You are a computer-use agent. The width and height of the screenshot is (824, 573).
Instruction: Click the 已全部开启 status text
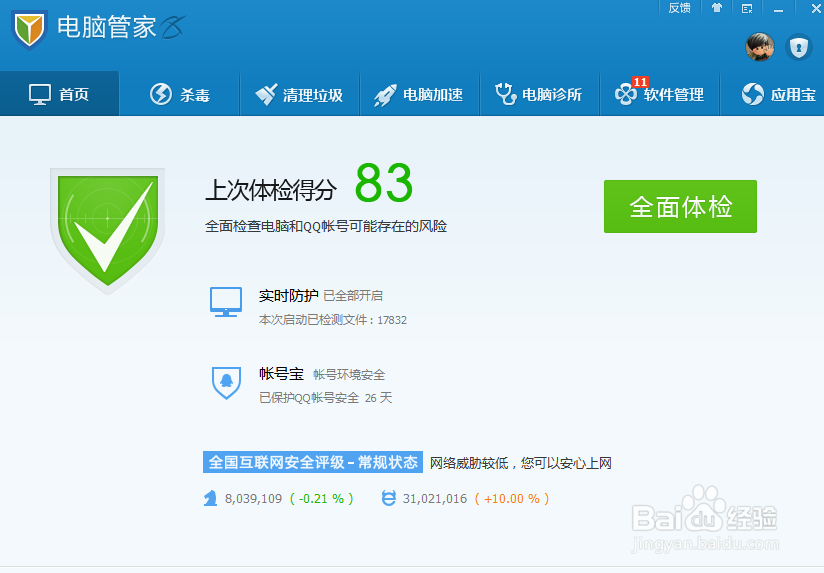pyautogui.click(x=353, y=296)
